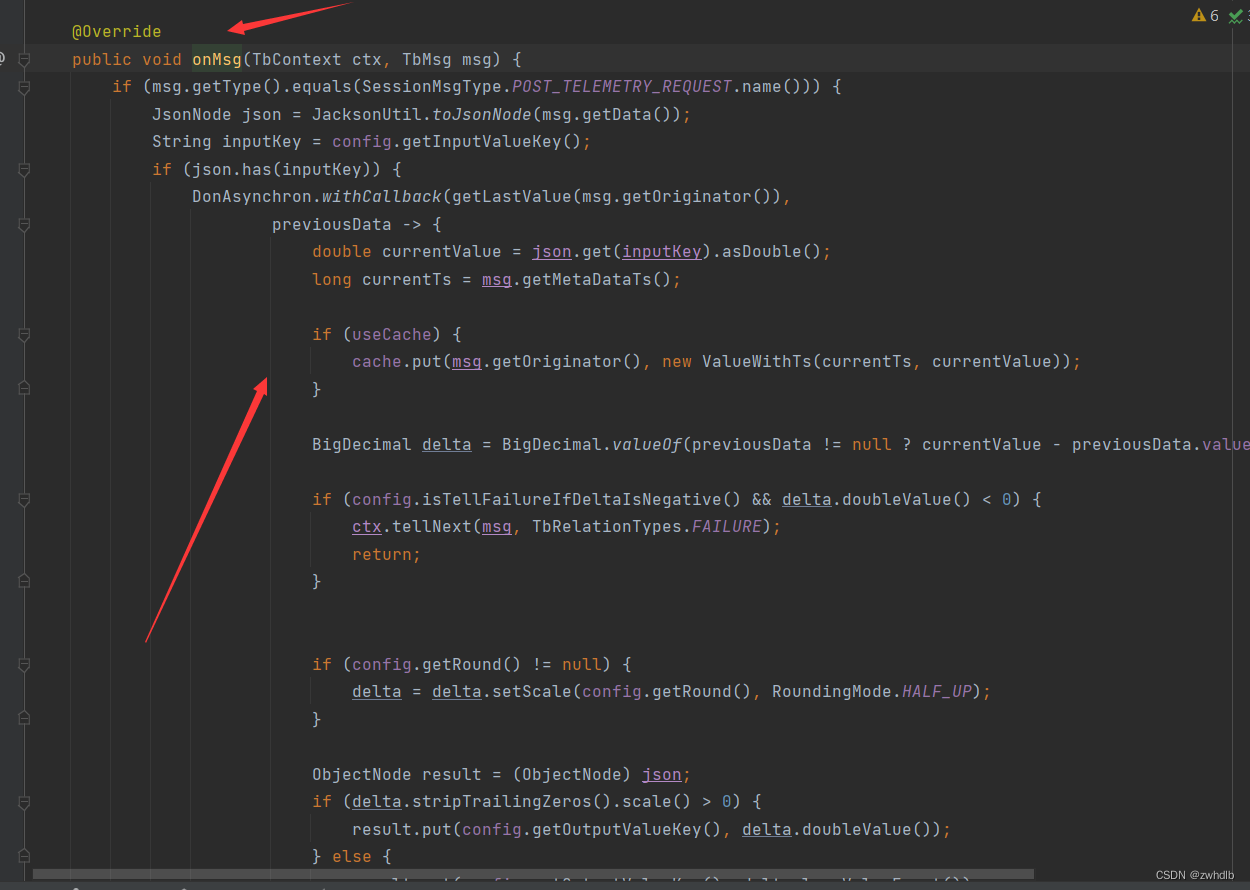
Task: Click the fold end marker after cache.put block
Action: pyautogui.click(x=24, y=389)
